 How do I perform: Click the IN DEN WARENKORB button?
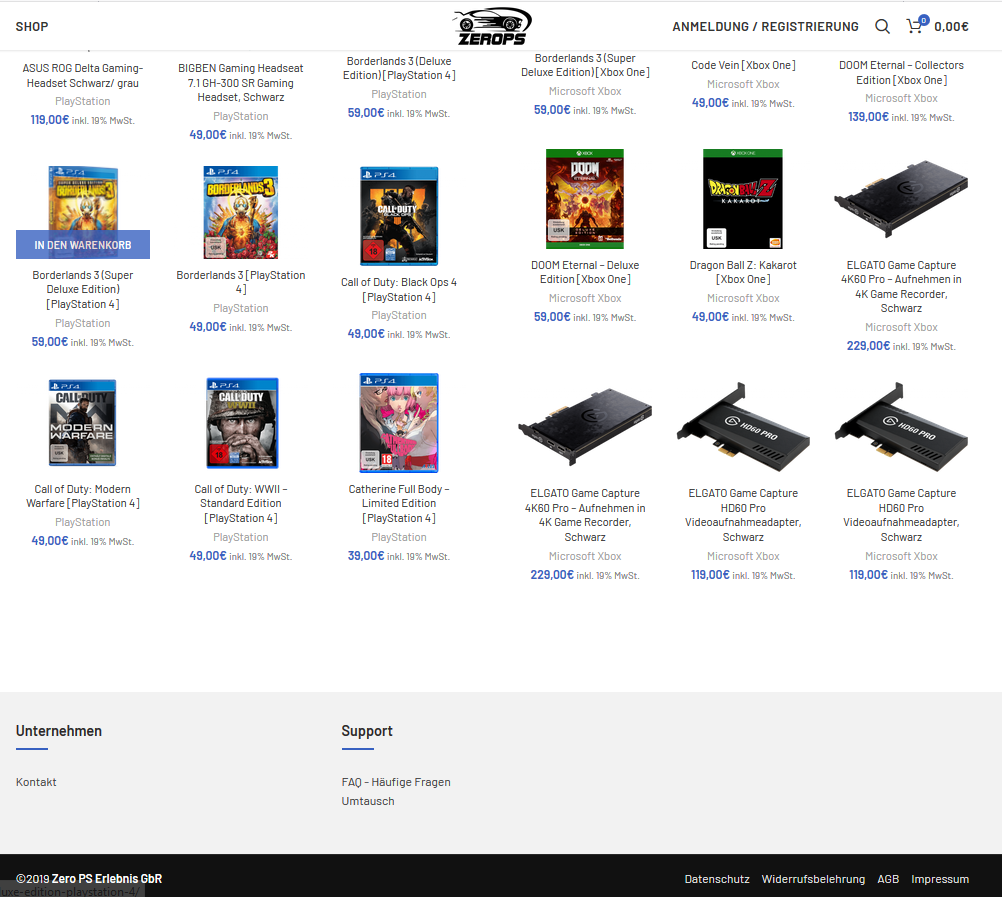pyautogui.click(x=83, y=245)
